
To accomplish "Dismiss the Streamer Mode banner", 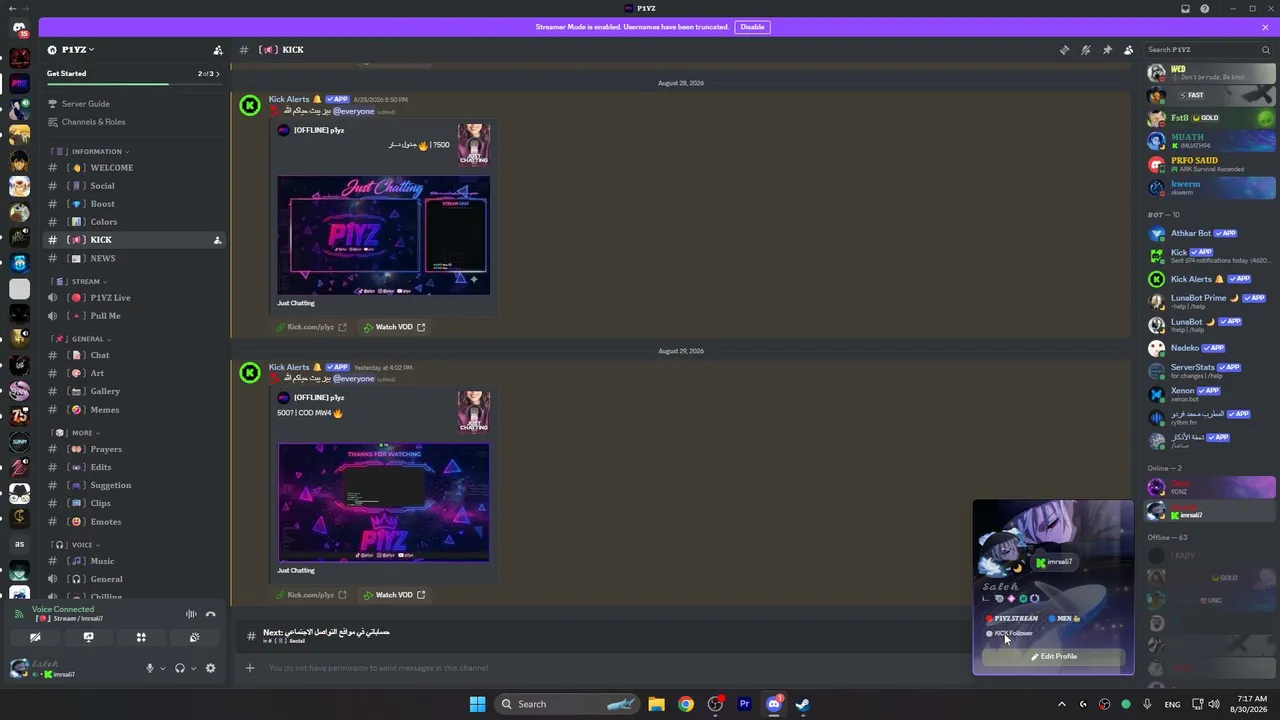I will 1265,27.
